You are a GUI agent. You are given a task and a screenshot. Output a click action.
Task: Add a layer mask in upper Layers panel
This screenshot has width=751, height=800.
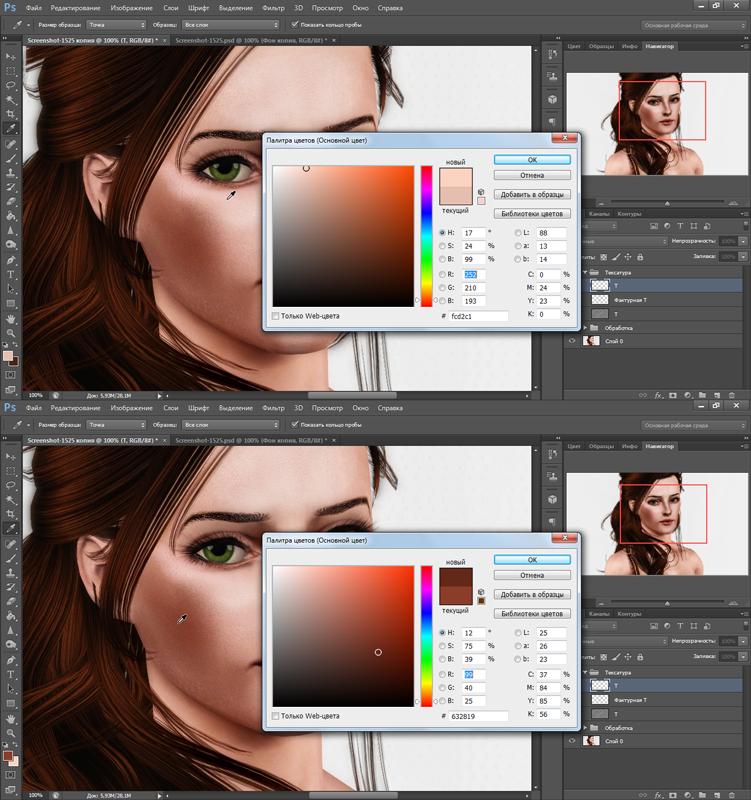click(673, 395)
